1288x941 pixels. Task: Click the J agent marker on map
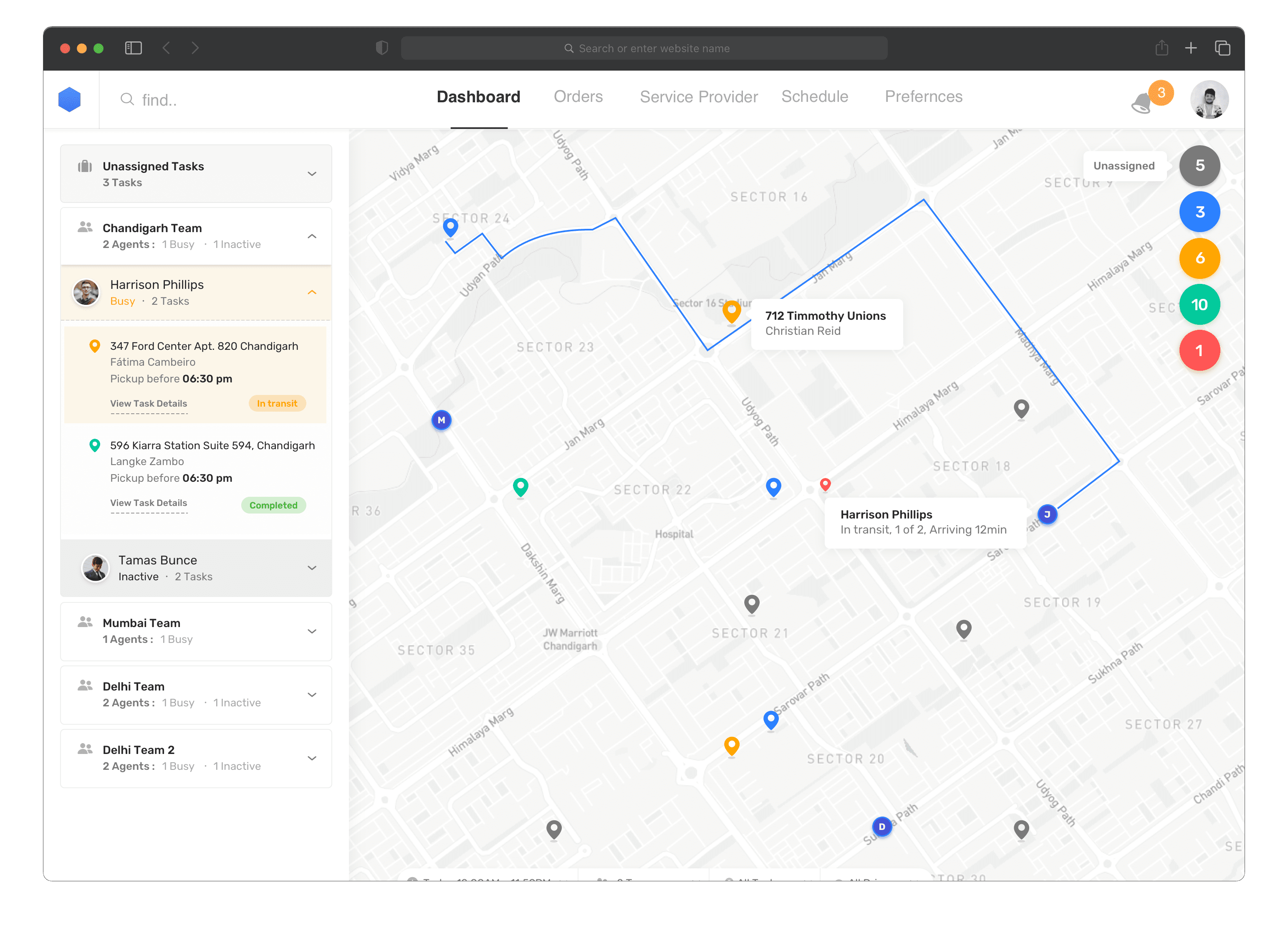tap(1047, 514)
